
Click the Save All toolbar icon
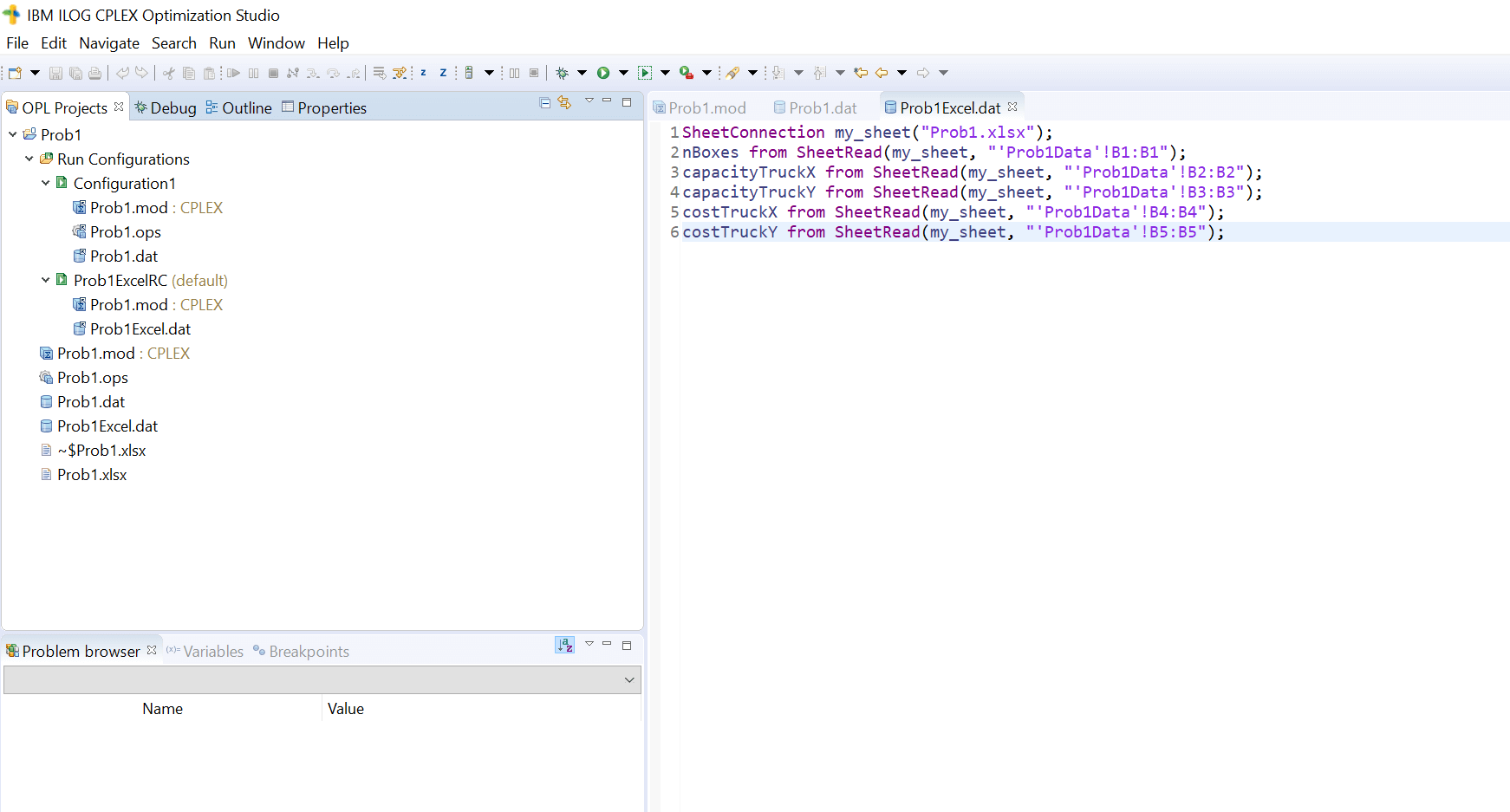pos(75,73)
